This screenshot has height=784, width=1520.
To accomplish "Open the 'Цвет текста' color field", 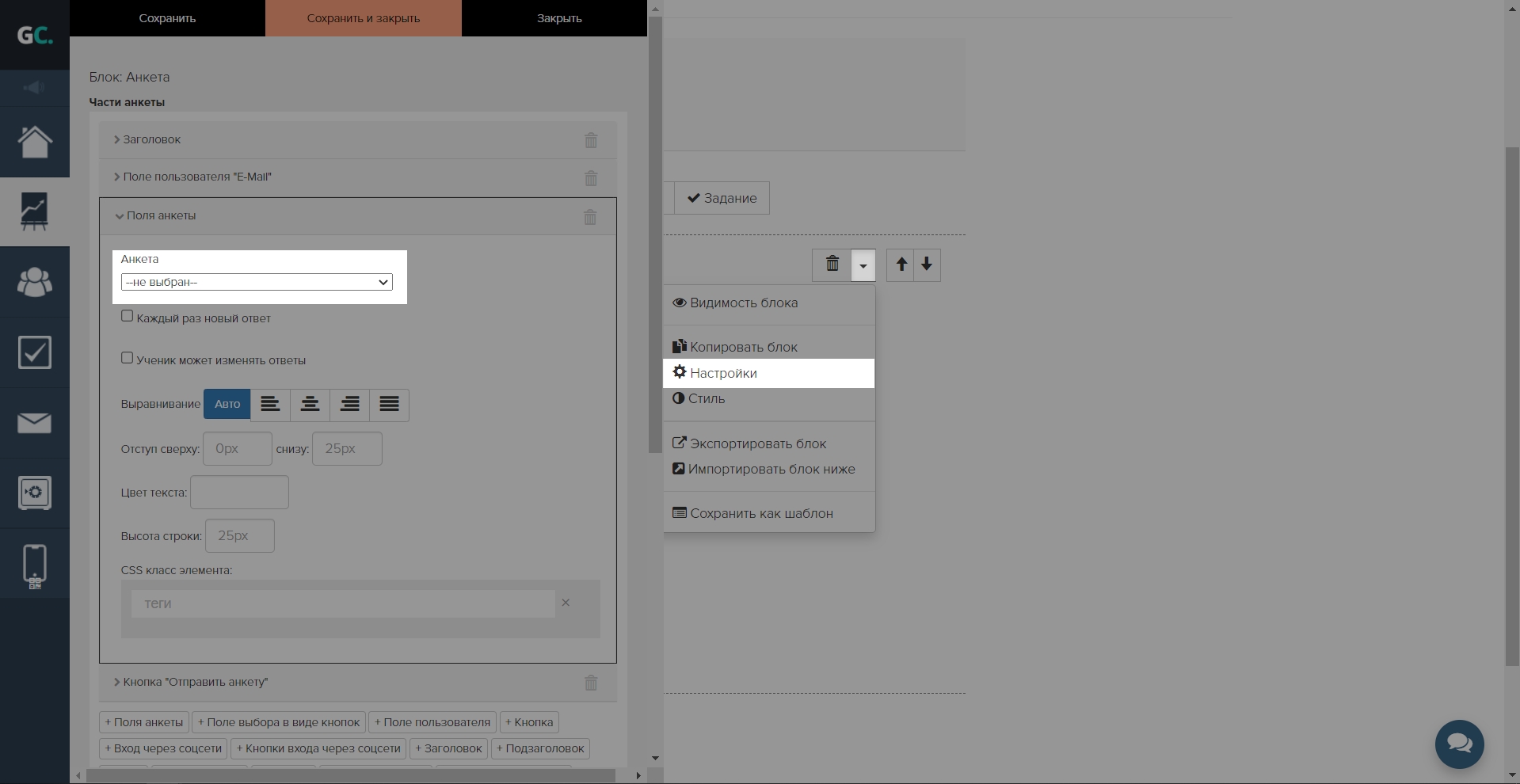I will coord(239,493).
